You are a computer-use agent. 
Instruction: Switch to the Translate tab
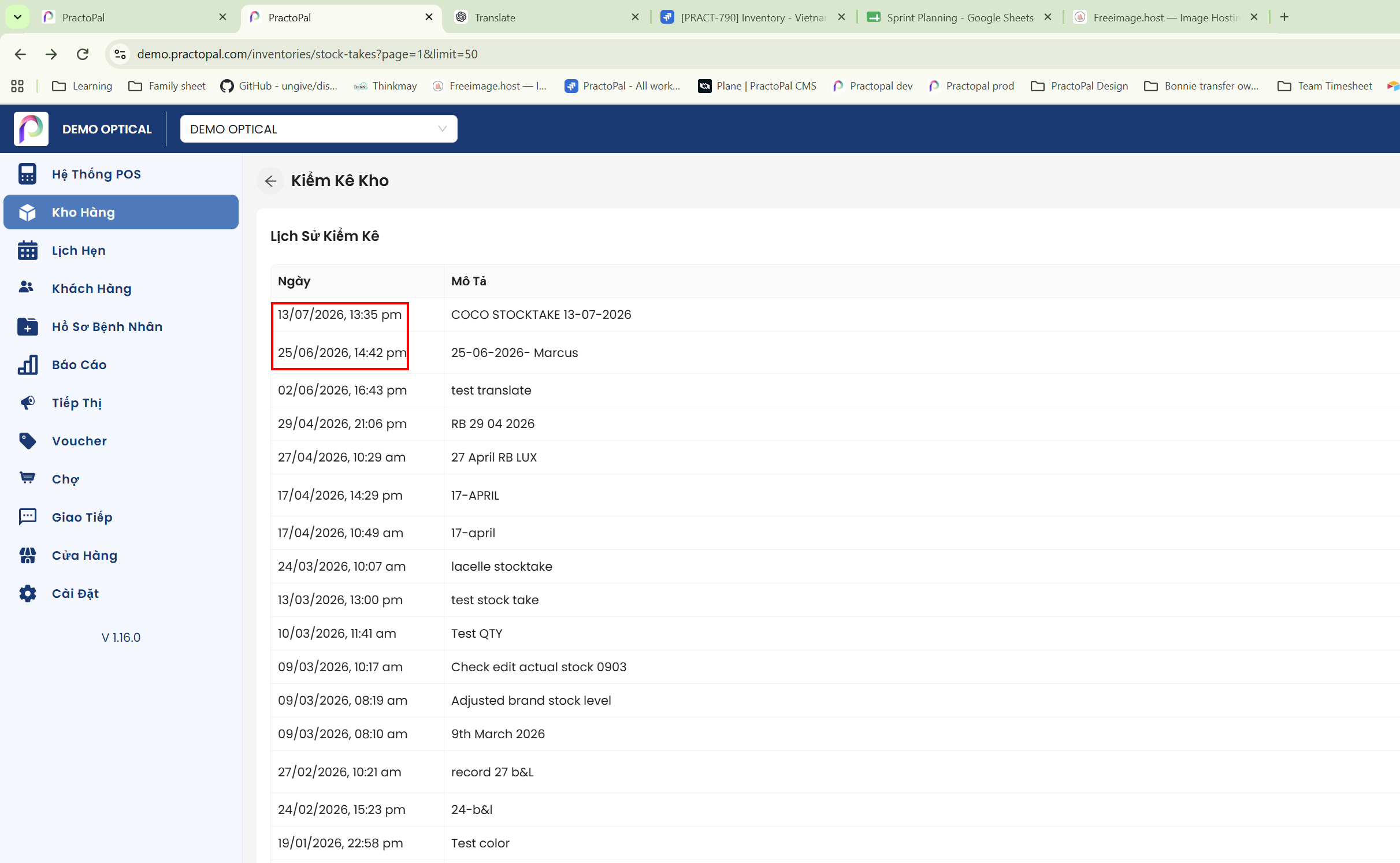545,17
